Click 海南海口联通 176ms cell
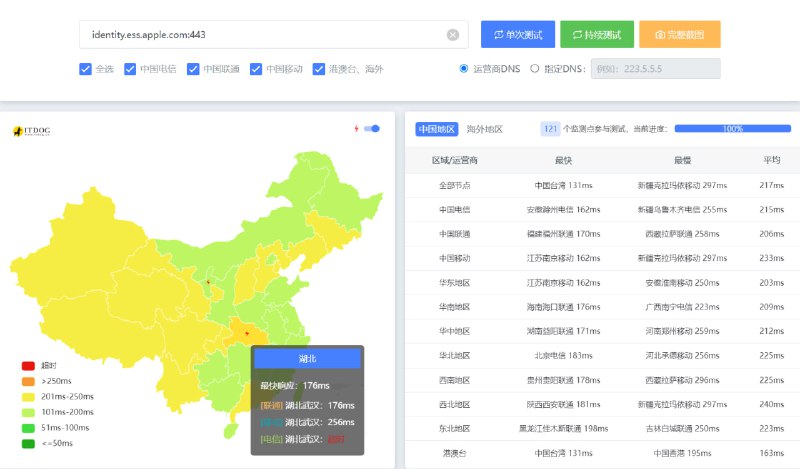Viewport: 800px width, 469px height. pos(563,307)
